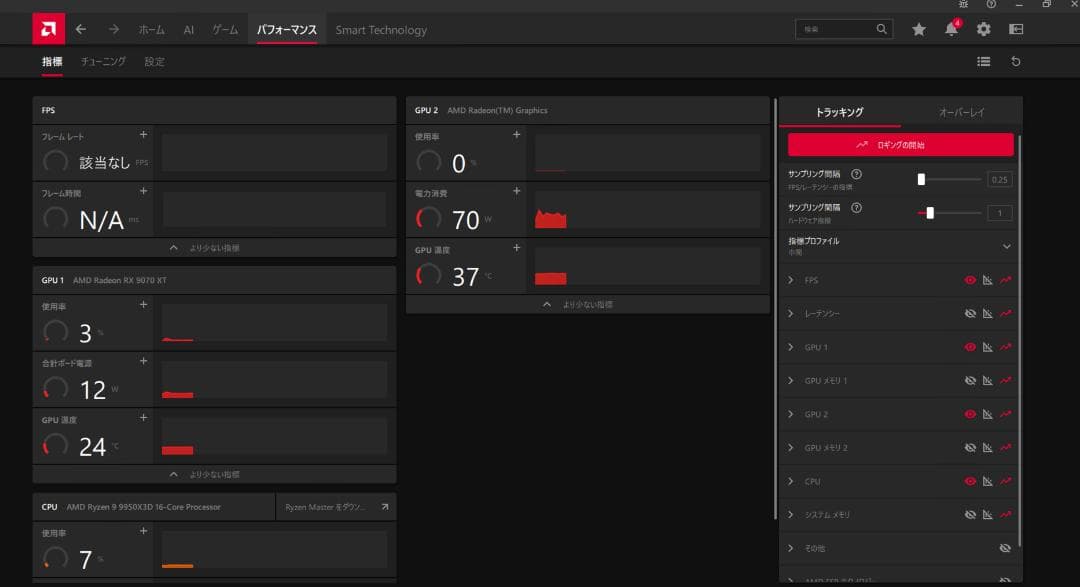
Task: Click the FPS サンプリング間隔 slider handle
Action: click(x=921, y=180)
